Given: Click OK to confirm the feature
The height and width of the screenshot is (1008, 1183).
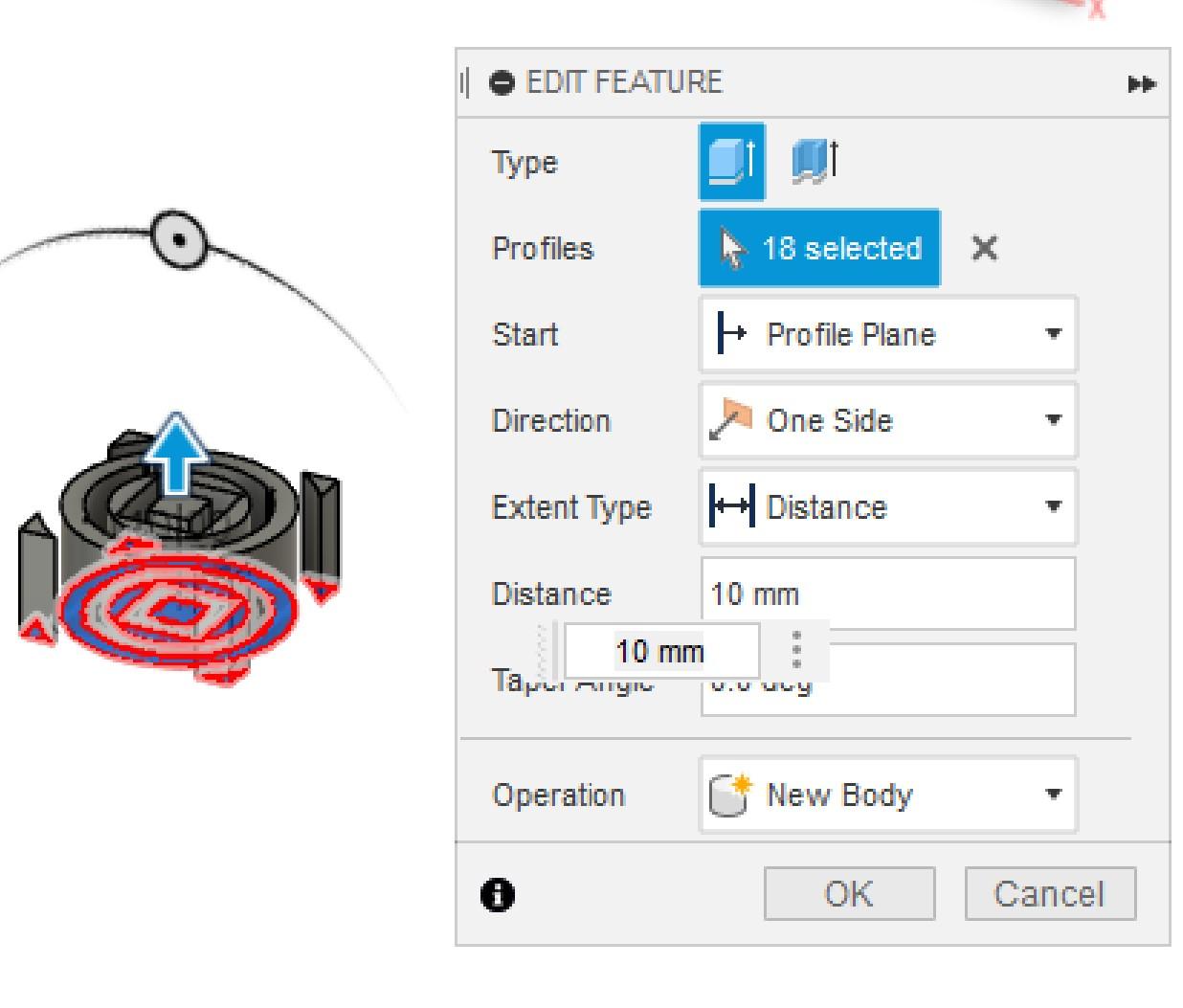Looking at the screenshot, I should (x=849, y=894).
